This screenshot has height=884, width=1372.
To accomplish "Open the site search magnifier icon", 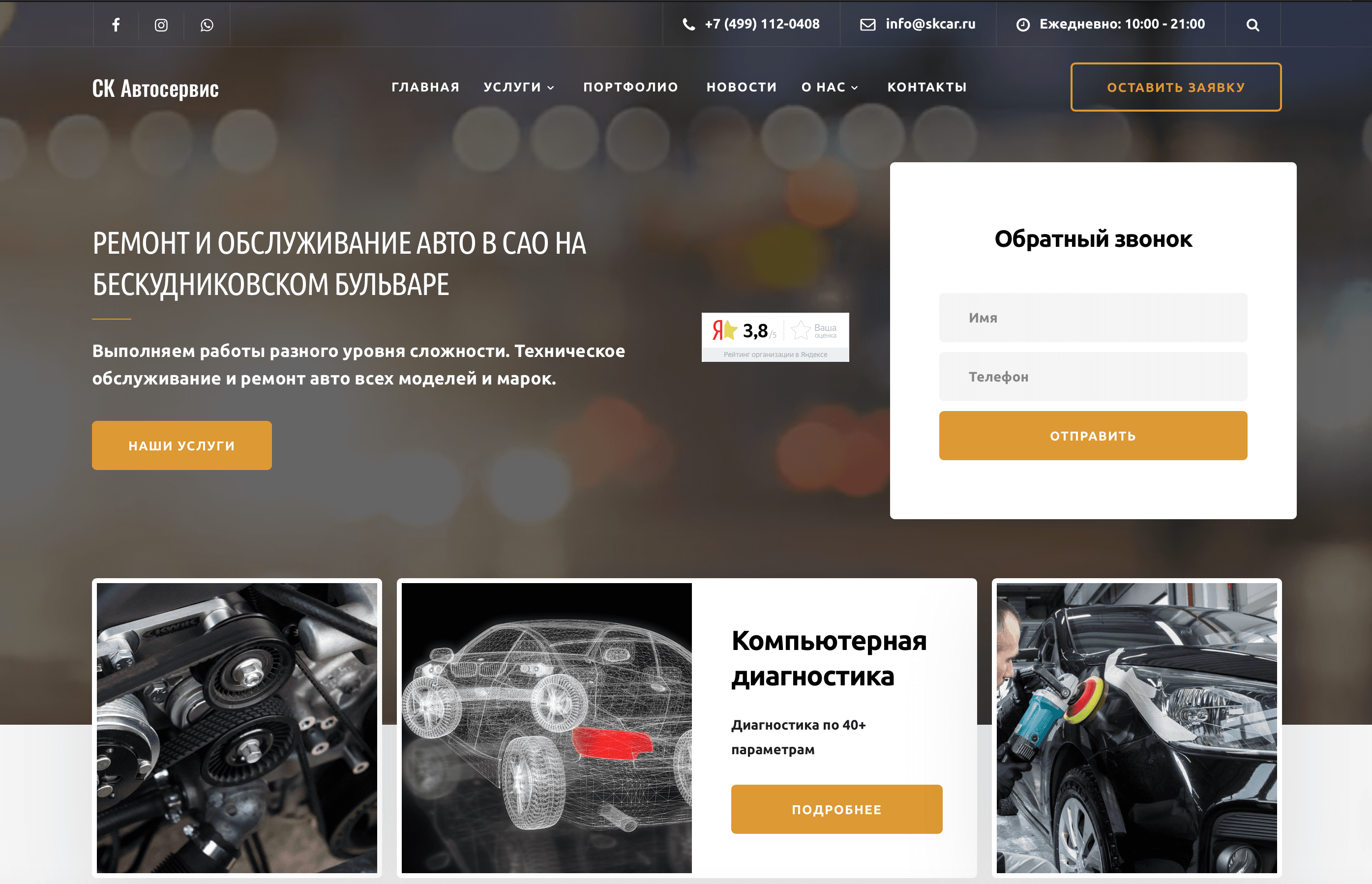I will (1254, 24).
